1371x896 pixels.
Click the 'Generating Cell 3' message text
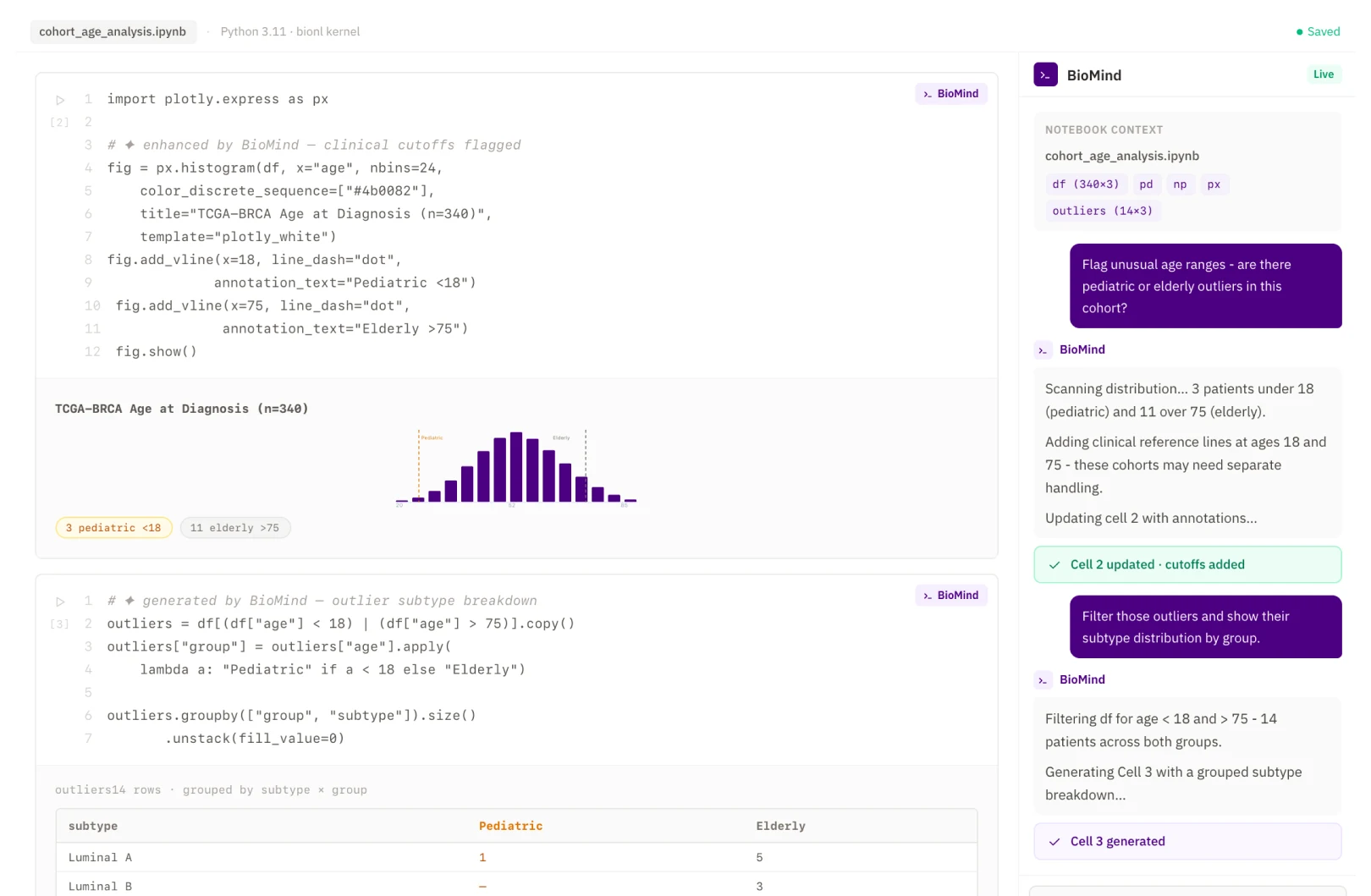[x=1173, y=783]
